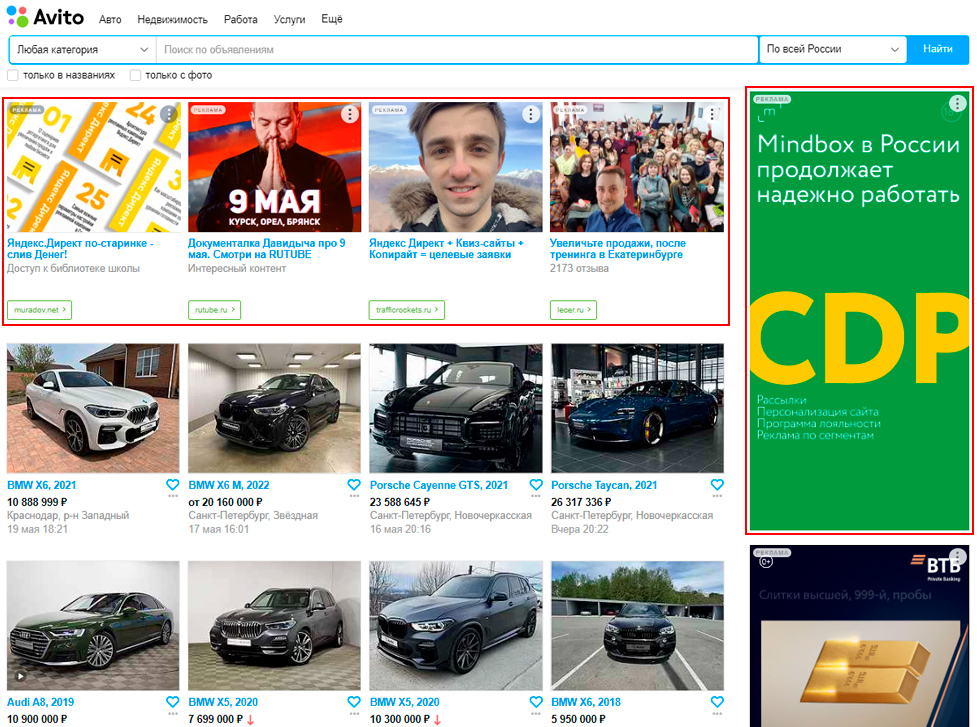Image resolution: width=977 pixels, height=727 pixels.
Task: Open the Авто menu
Action: pos(110,19)
